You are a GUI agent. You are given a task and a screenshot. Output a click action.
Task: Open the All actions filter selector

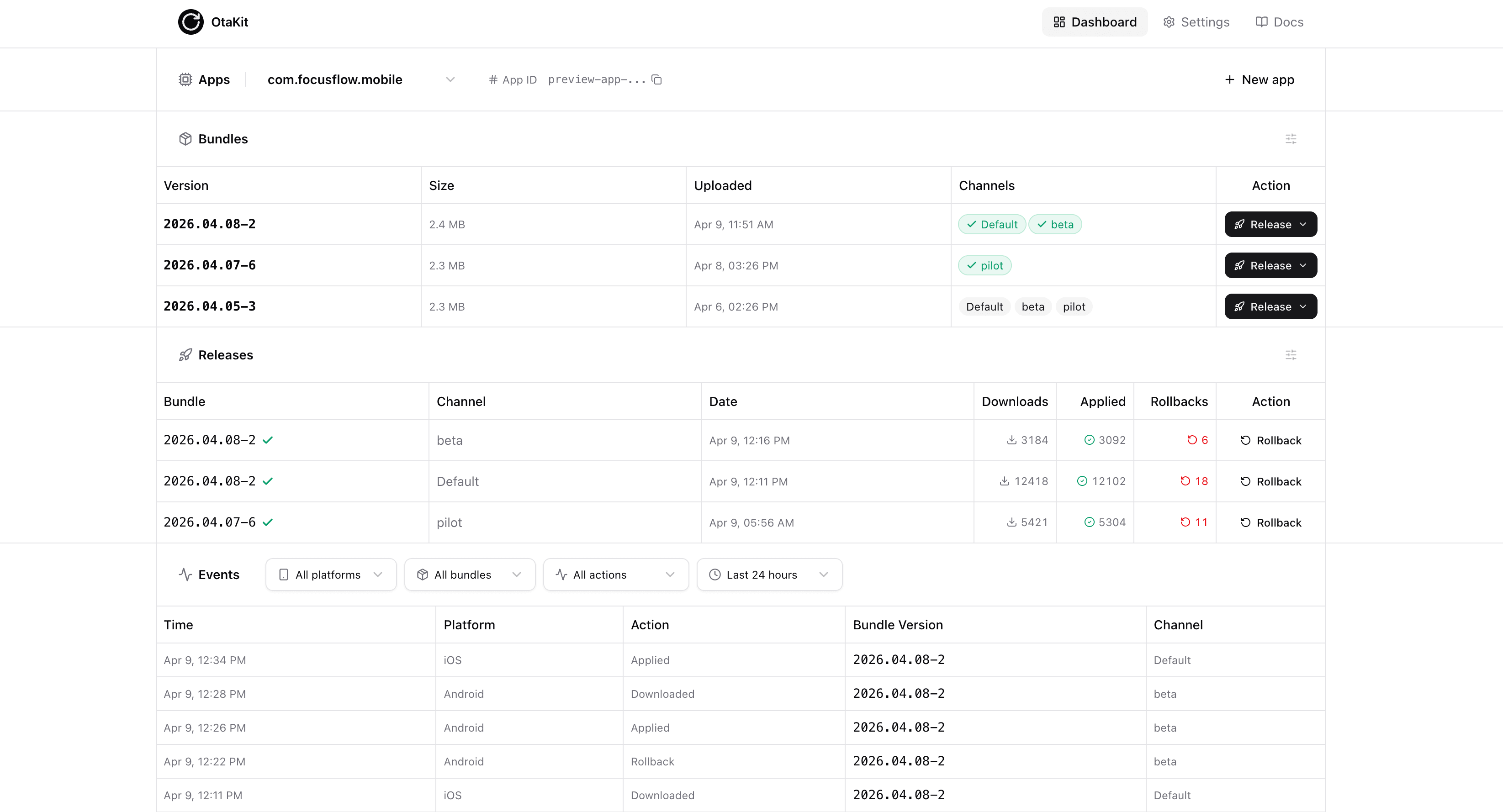pyautogui.click(x=615, y=575)
